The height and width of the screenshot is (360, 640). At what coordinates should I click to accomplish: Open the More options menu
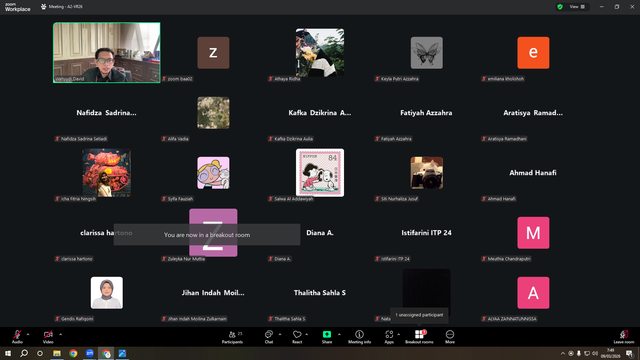pyautogui.click(x=450, y=337)
